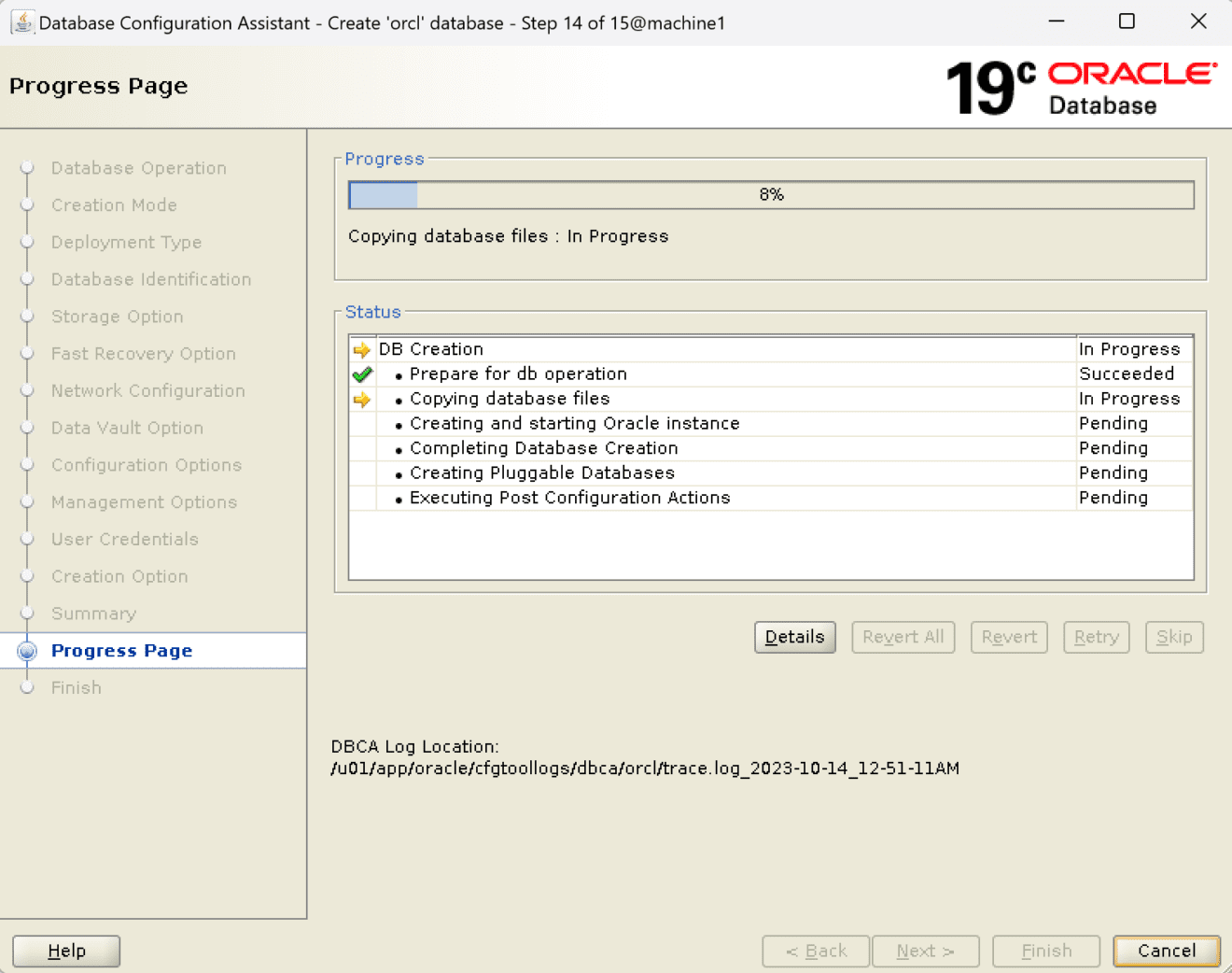Select Creation Mode in the navigation pane
This screenshot has width=1232, height=973.
[114, 204]
